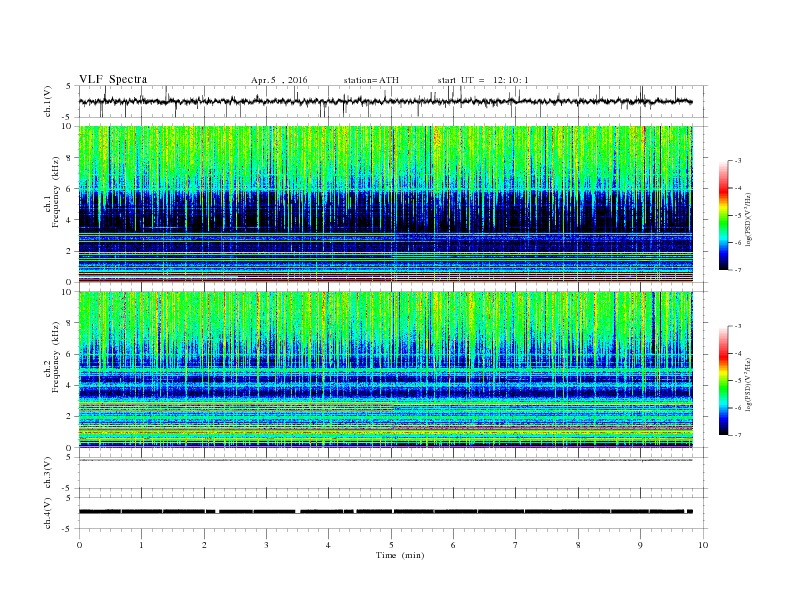Image resolution: width=792 pixels, height=612 pixels.
Task: Click the "-7" label on ch.2 colorbar
Action: click(738, 435)
